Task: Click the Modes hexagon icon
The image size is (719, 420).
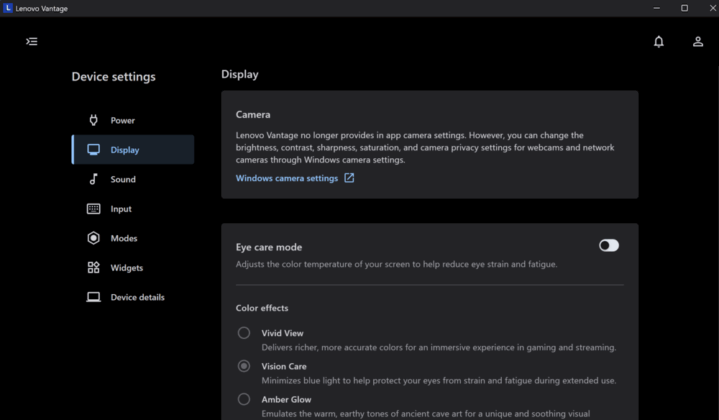Action: [x=94, y=238]
